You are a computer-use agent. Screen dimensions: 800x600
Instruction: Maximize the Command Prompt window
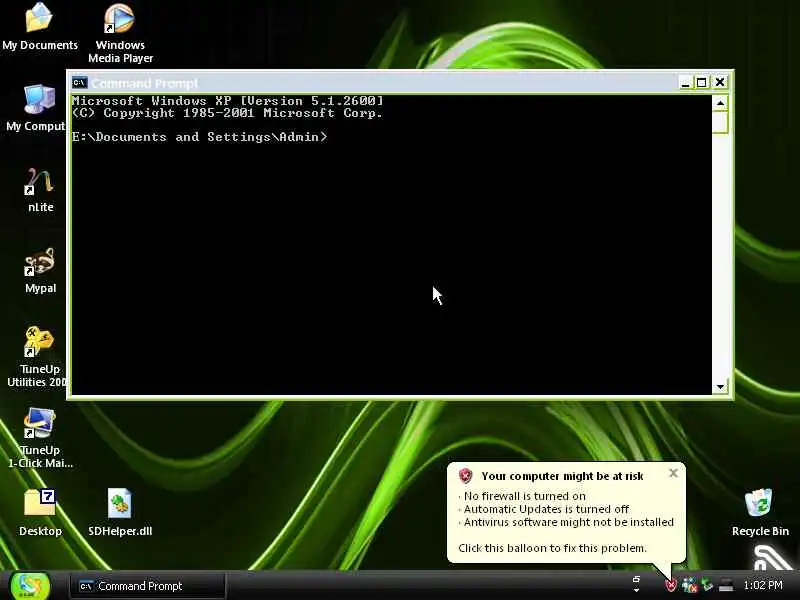pyautogui.click(x=702, y=83)
